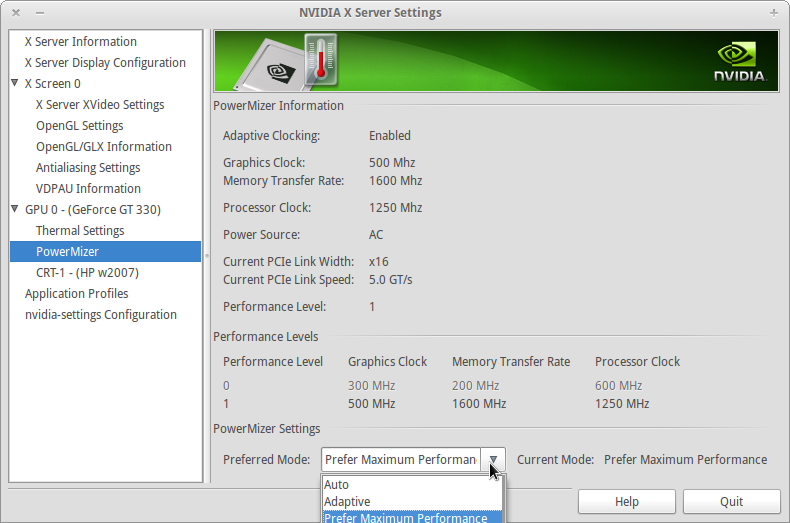Click the 'Graphics Clock' column header

(387, 362)
